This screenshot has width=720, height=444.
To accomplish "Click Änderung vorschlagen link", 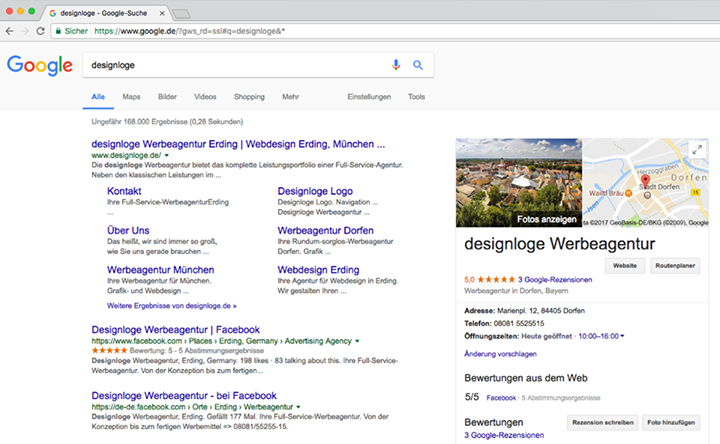I will [x=501, y=354].
